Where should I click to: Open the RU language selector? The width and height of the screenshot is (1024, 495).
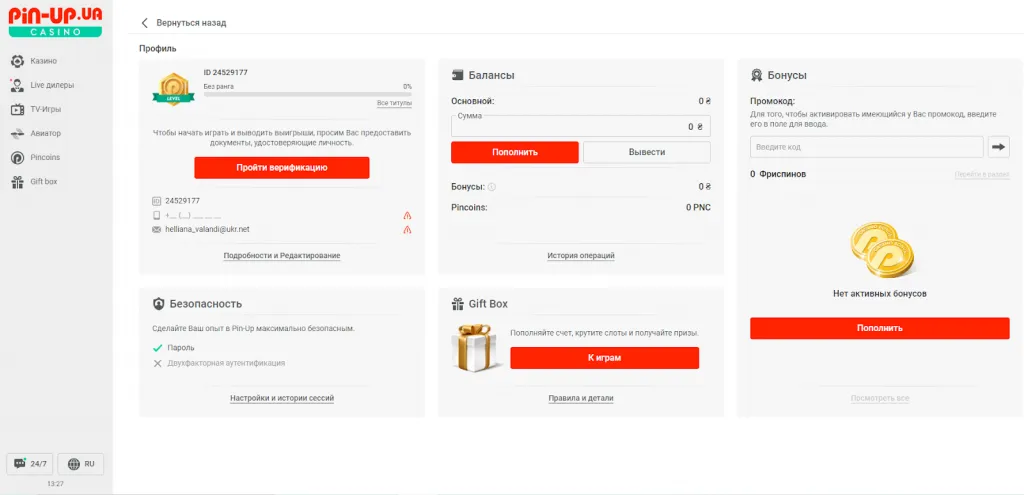coord(80,464)
